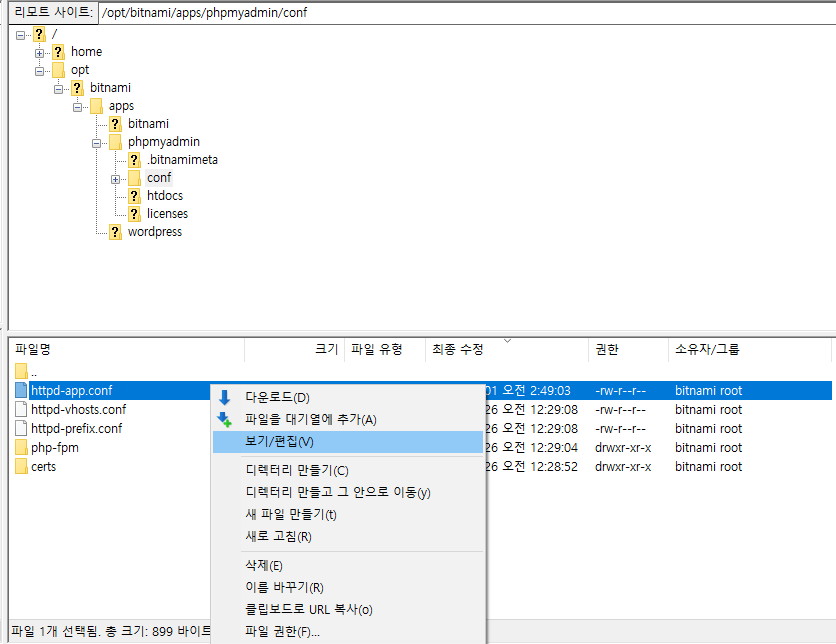Viewport: 836px width, 644px height.
Task: Choose Create new file (새 파일 만들기)
Action: 348,514
